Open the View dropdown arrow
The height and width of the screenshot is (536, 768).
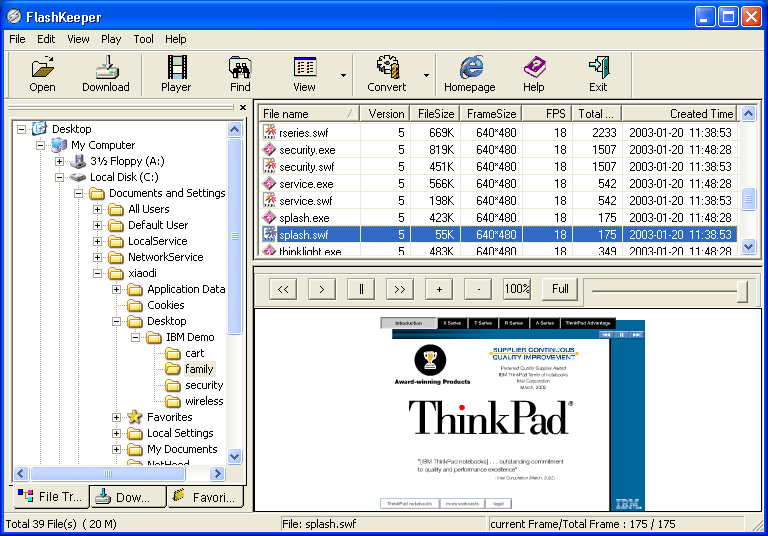click(343, 75)
